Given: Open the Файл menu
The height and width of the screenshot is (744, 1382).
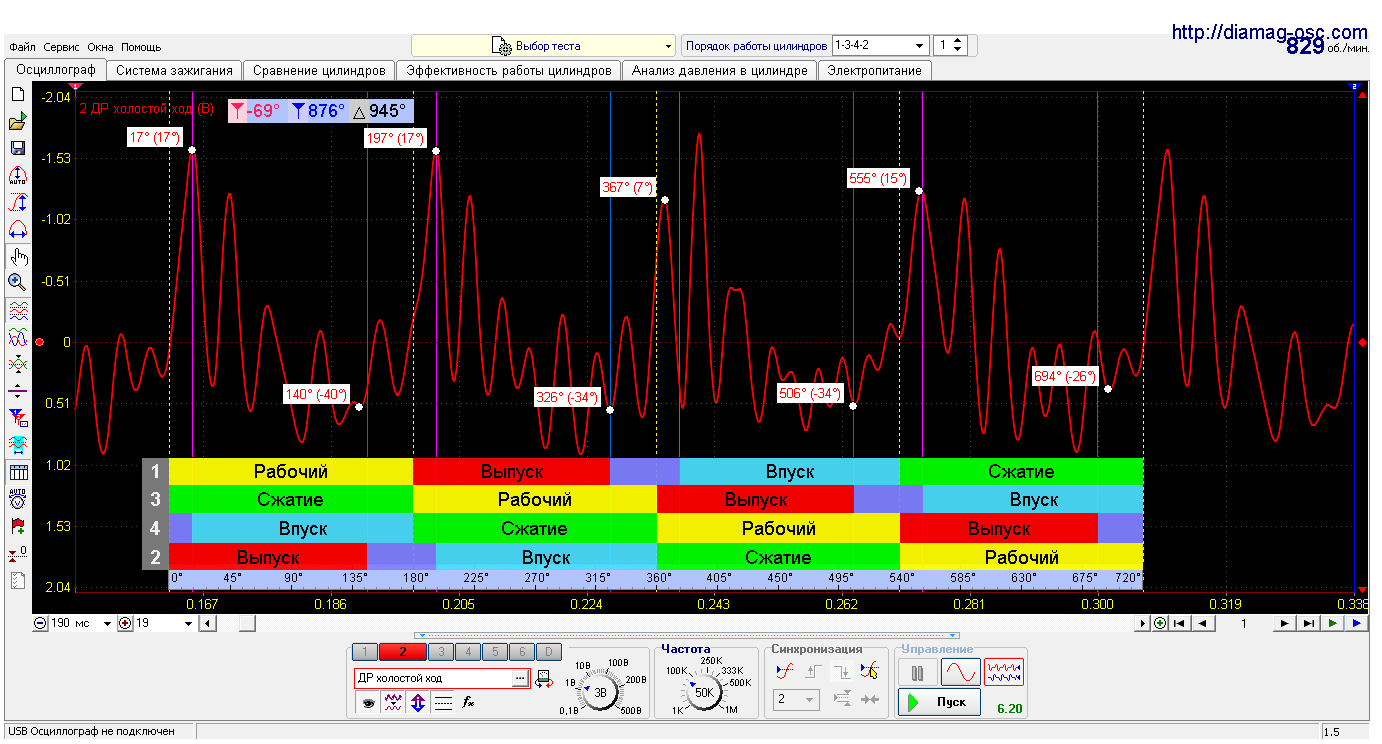Looking at the screenshot, I should [22, 47].
